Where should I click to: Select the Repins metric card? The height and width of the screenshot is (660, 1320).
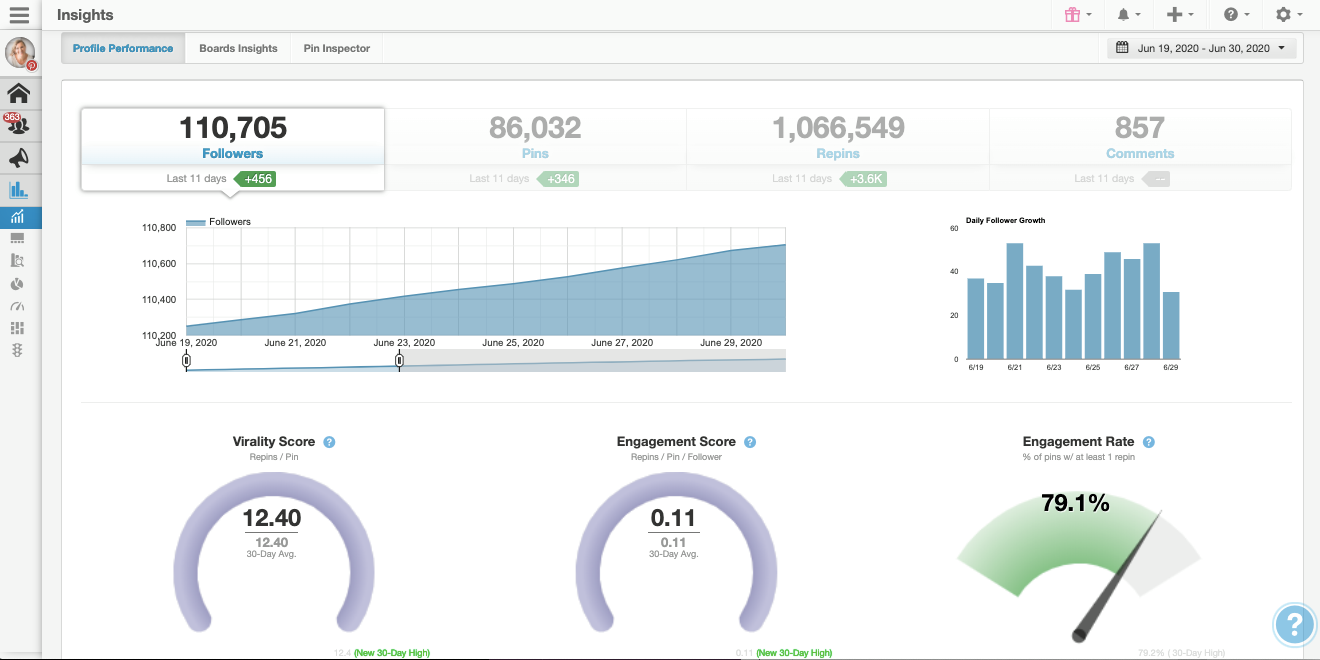click(x=838, y=149)
